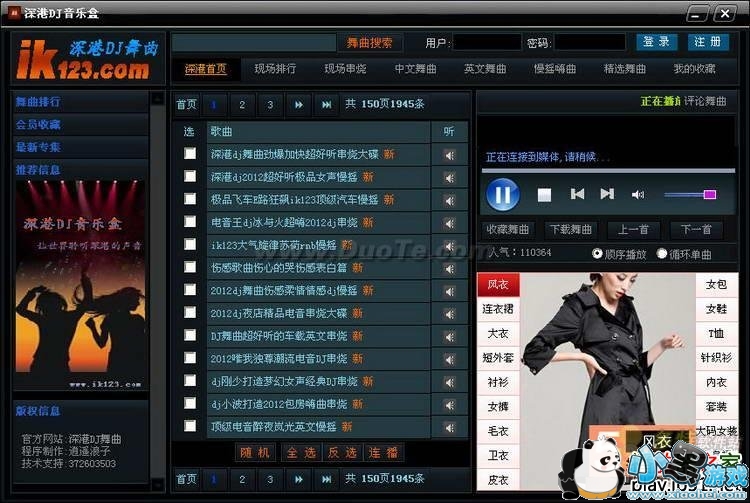Check the box for 深港dj2012超好听极品女声慢摇

coord(190,176)
